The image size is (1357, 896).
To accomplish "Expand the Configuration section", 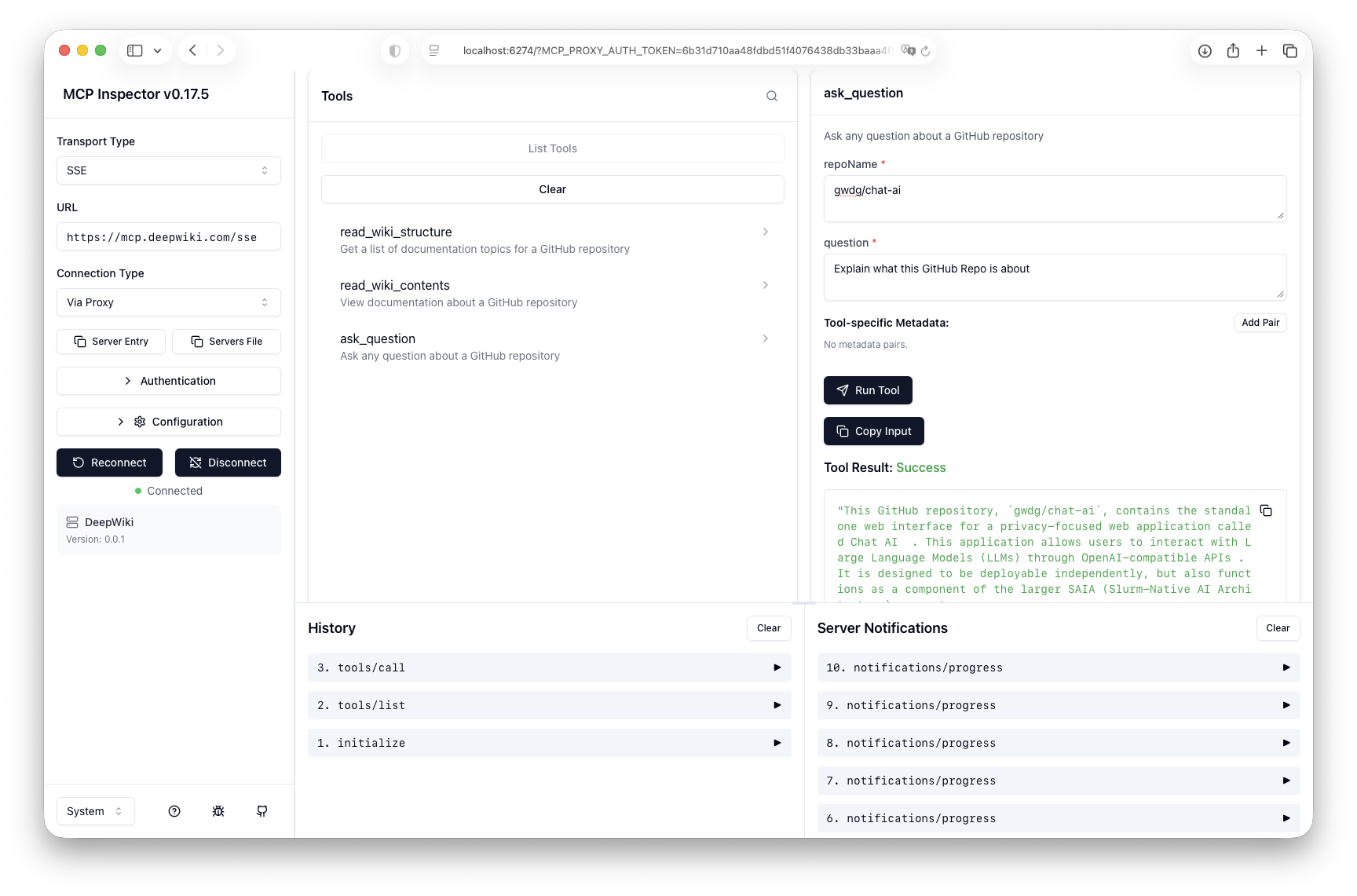I will click(x=168, y=422).
